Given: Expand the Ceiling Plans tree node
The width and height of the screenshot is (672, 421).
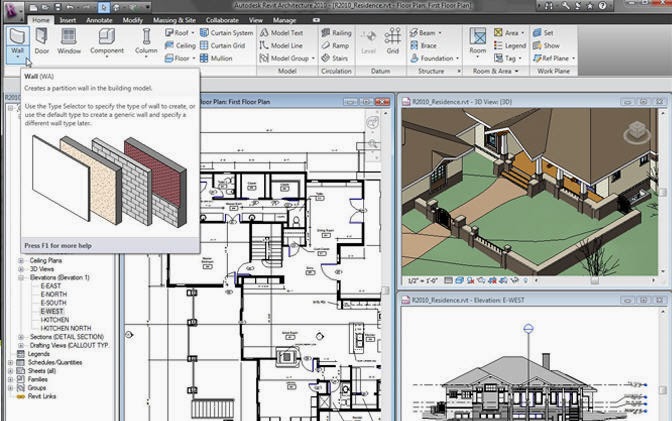Looking at the screenshot, I should point(21,261).
